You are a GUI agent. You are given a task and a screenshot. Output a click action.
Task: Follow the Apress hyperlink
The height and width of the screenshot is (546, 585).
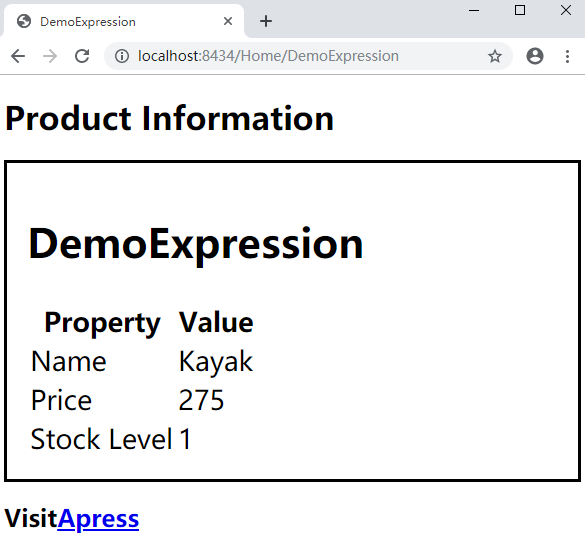98,519
